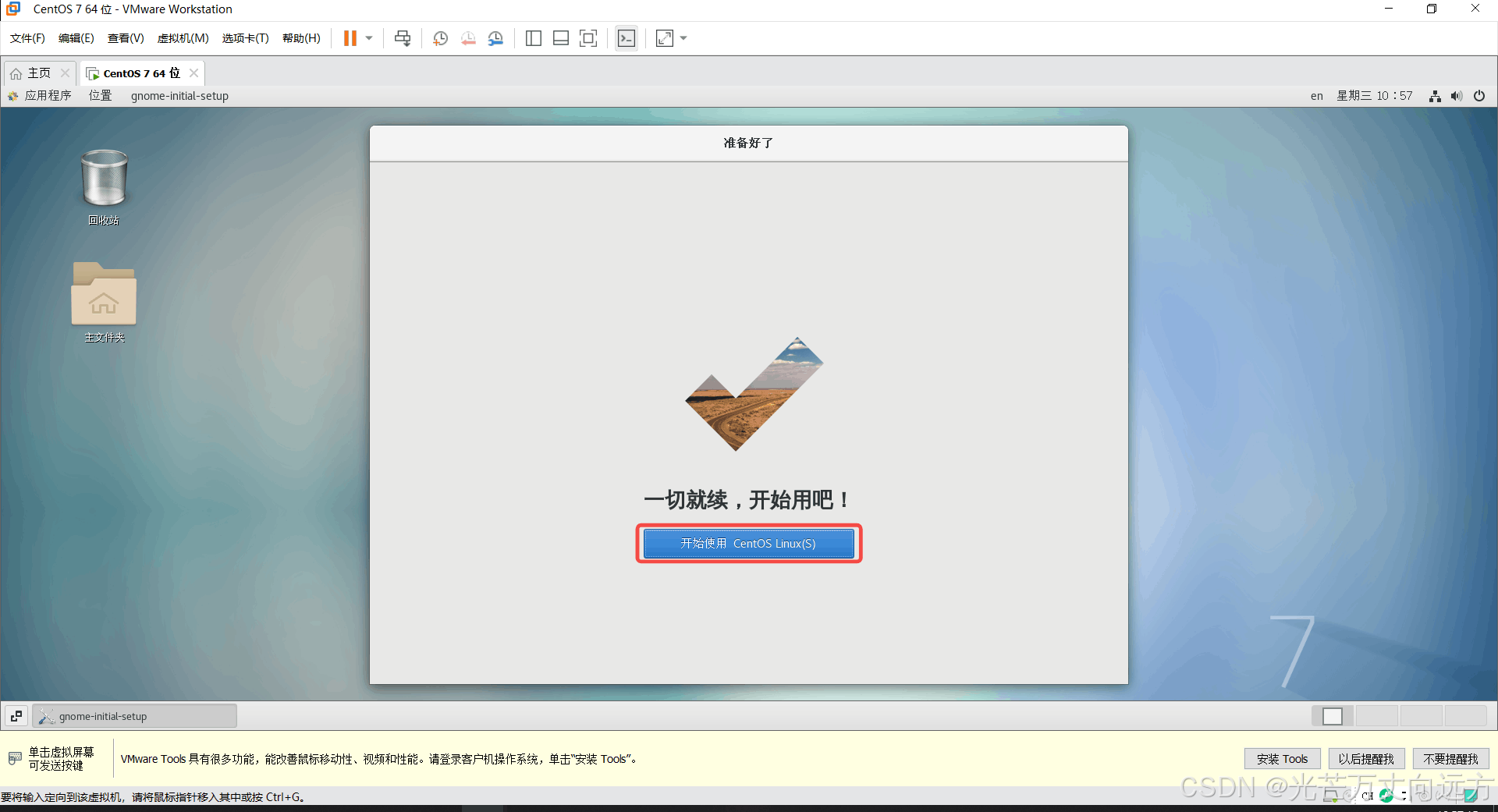Select the second workspace in the switcher
Image resolution: width=1498 pixels, height=812 pixels.
click(1377, 716)
